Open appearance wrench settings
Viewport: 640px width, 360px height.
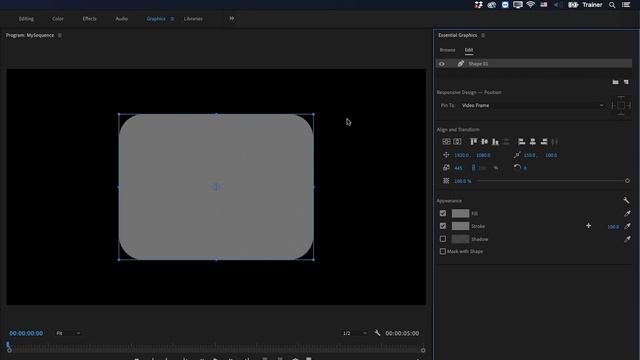point(626,200)
